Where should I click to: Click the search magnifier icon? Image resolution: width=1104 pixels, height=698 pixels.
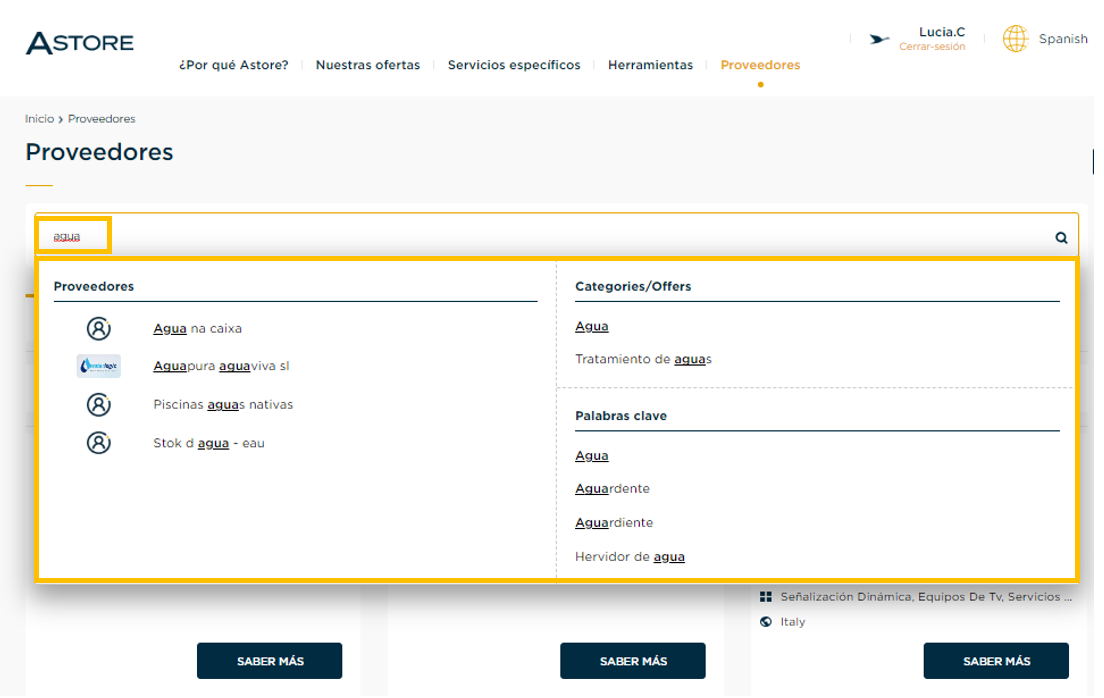pos(1061,238)
